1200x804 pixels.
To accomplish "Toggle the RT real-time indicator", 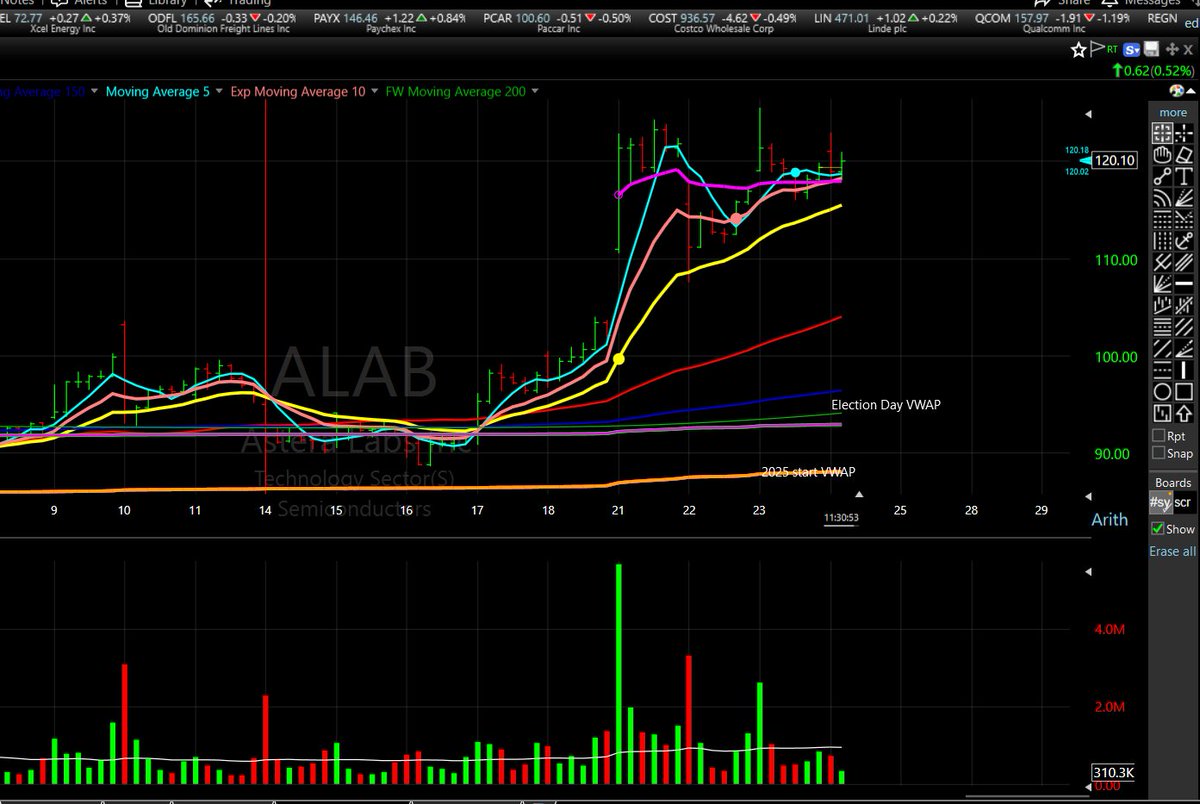I will pos(1112,48).
